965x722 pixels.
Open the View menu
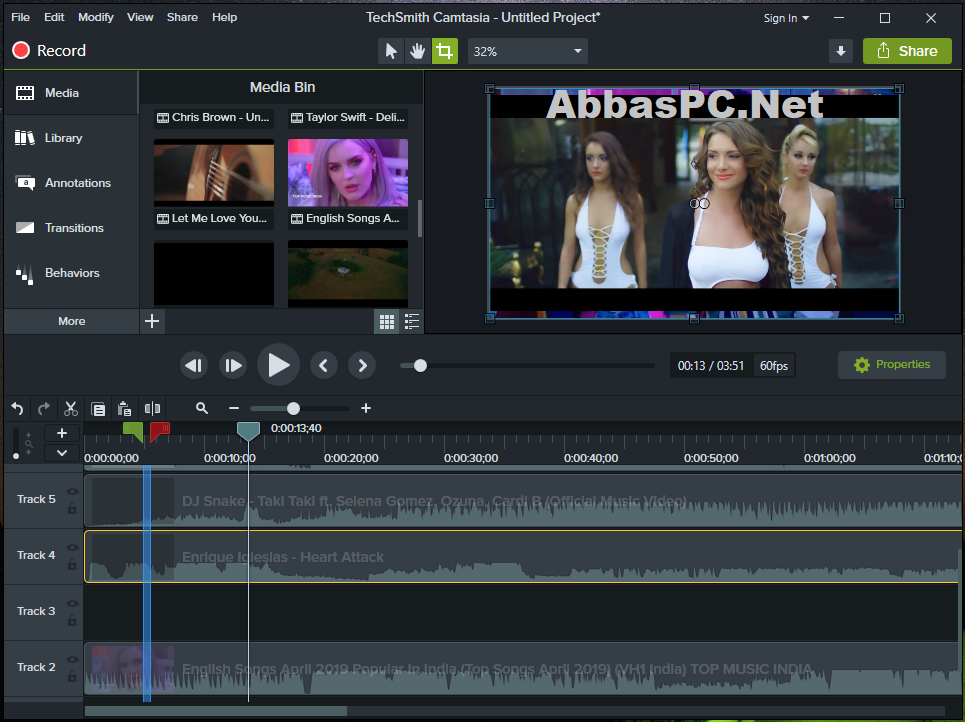[x=140, y=17]
